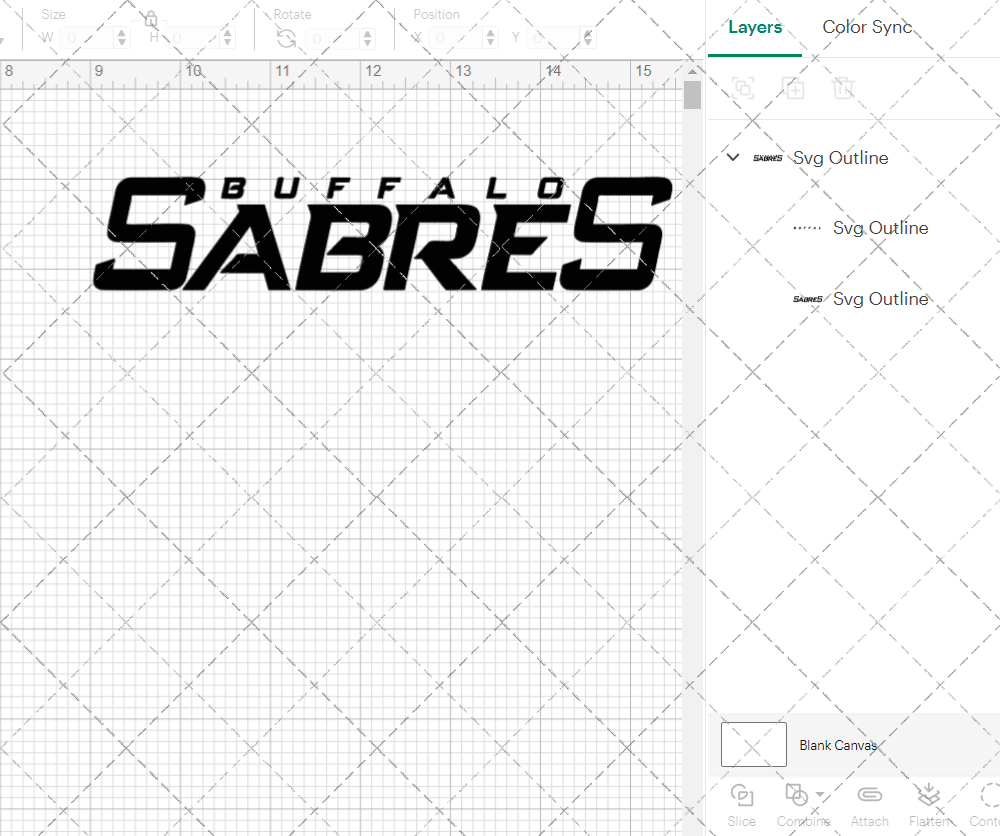Select the dotted Svg Outline sub-layer
Image resolution: width=1000 pixels, height=836 pixels.
pyautogui.click(x=880, y=227)
